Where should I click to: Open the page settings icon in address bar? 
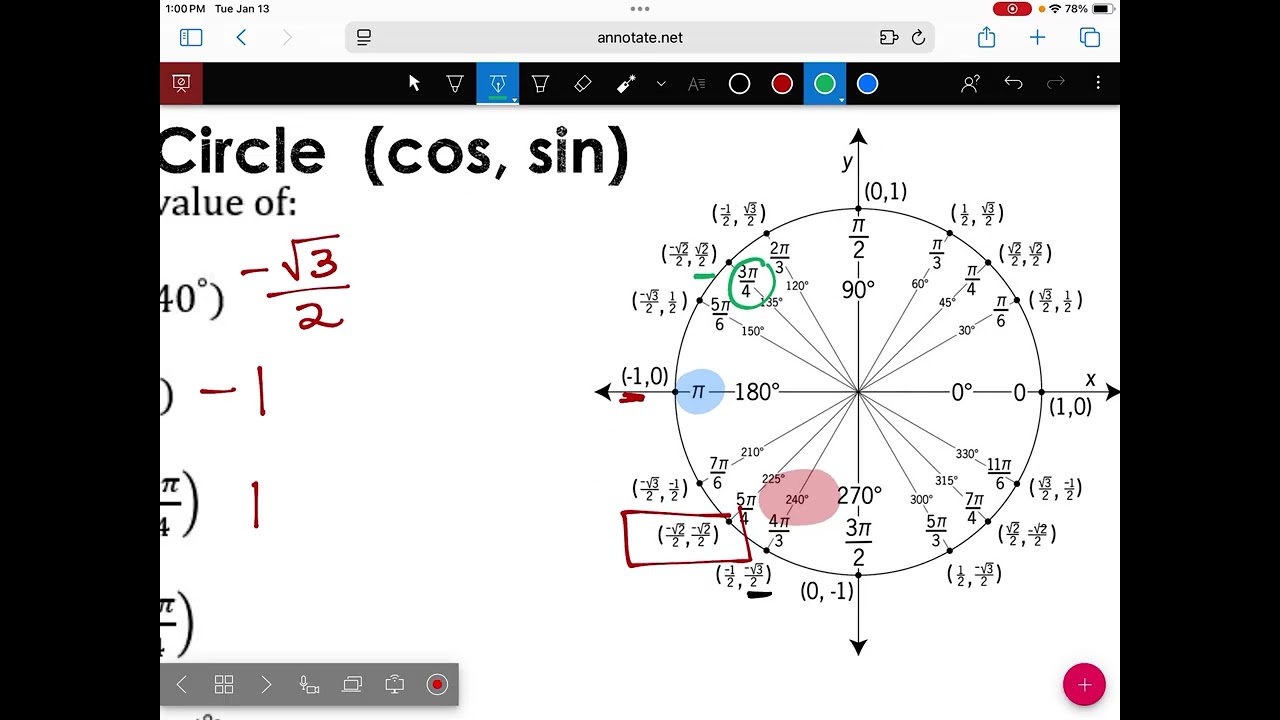tap(364, 37)
